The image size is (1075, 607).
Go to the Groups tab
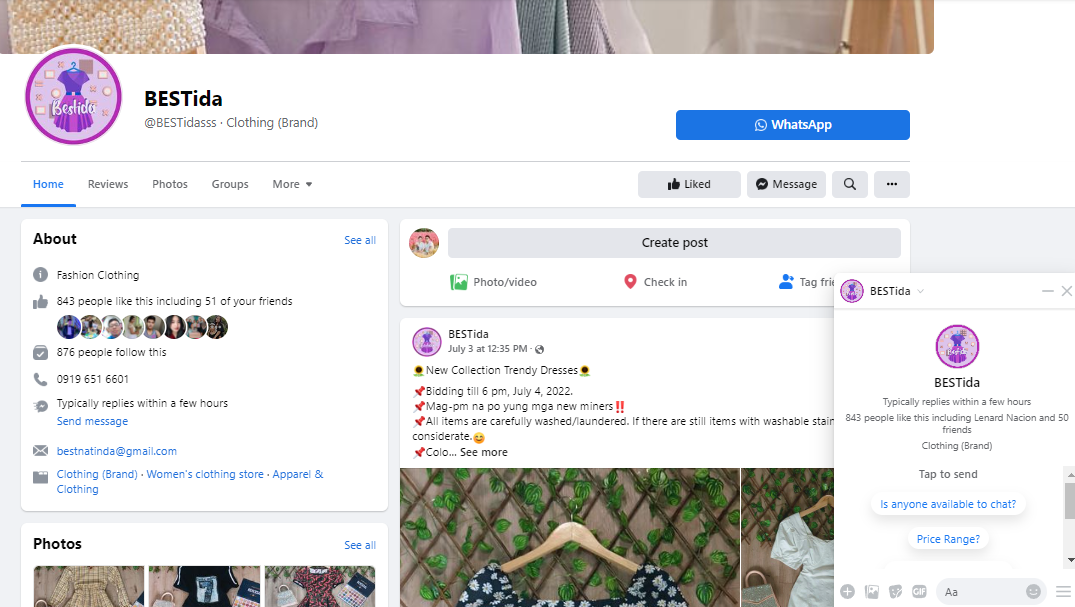click(230, 184)
